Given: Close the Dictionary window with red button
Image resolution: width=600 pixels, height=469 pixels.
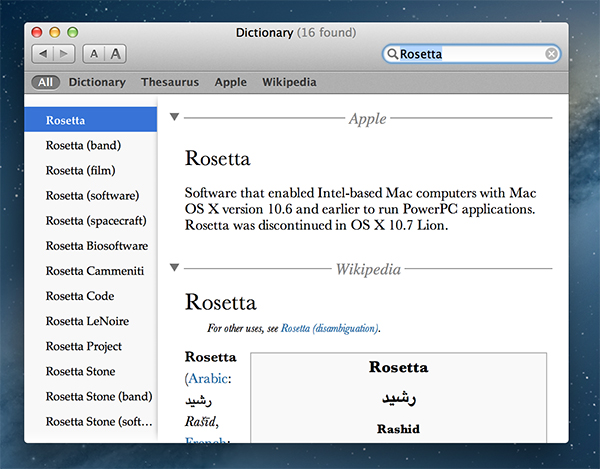Looking at the screenshot, I should [37, 32].
